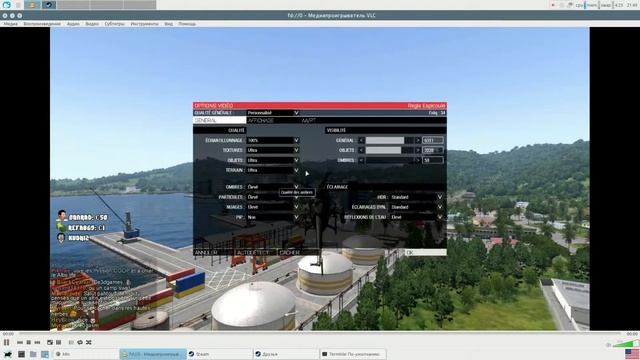Viewport: 640px width, 360px height.
Task: Open Qualité Générale preset dropdown
Action: pyautogui.click(x=273, y=113)
